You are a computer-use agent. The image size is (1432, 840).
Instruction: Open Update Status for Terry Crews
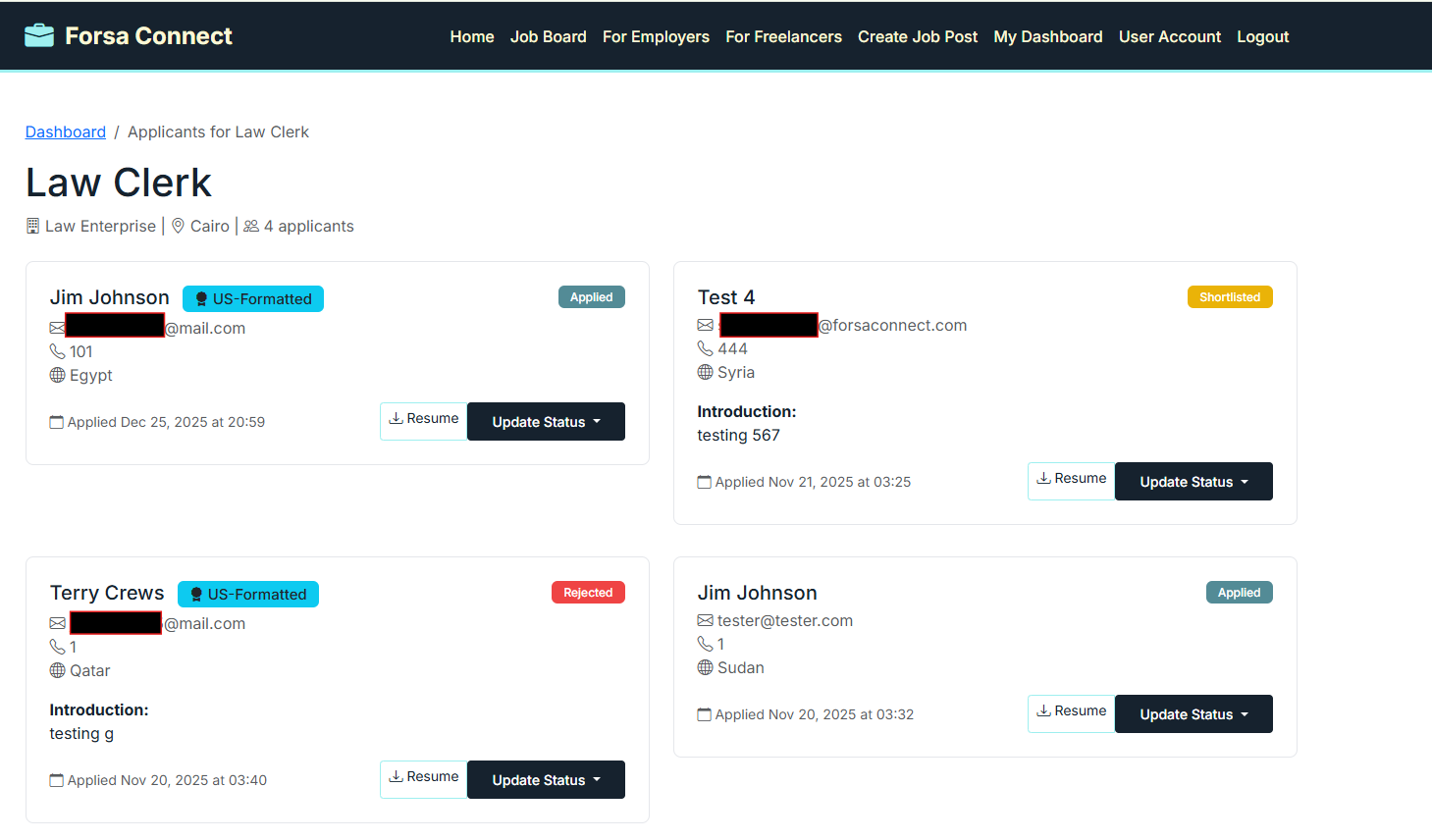click(x=546, y=779)
